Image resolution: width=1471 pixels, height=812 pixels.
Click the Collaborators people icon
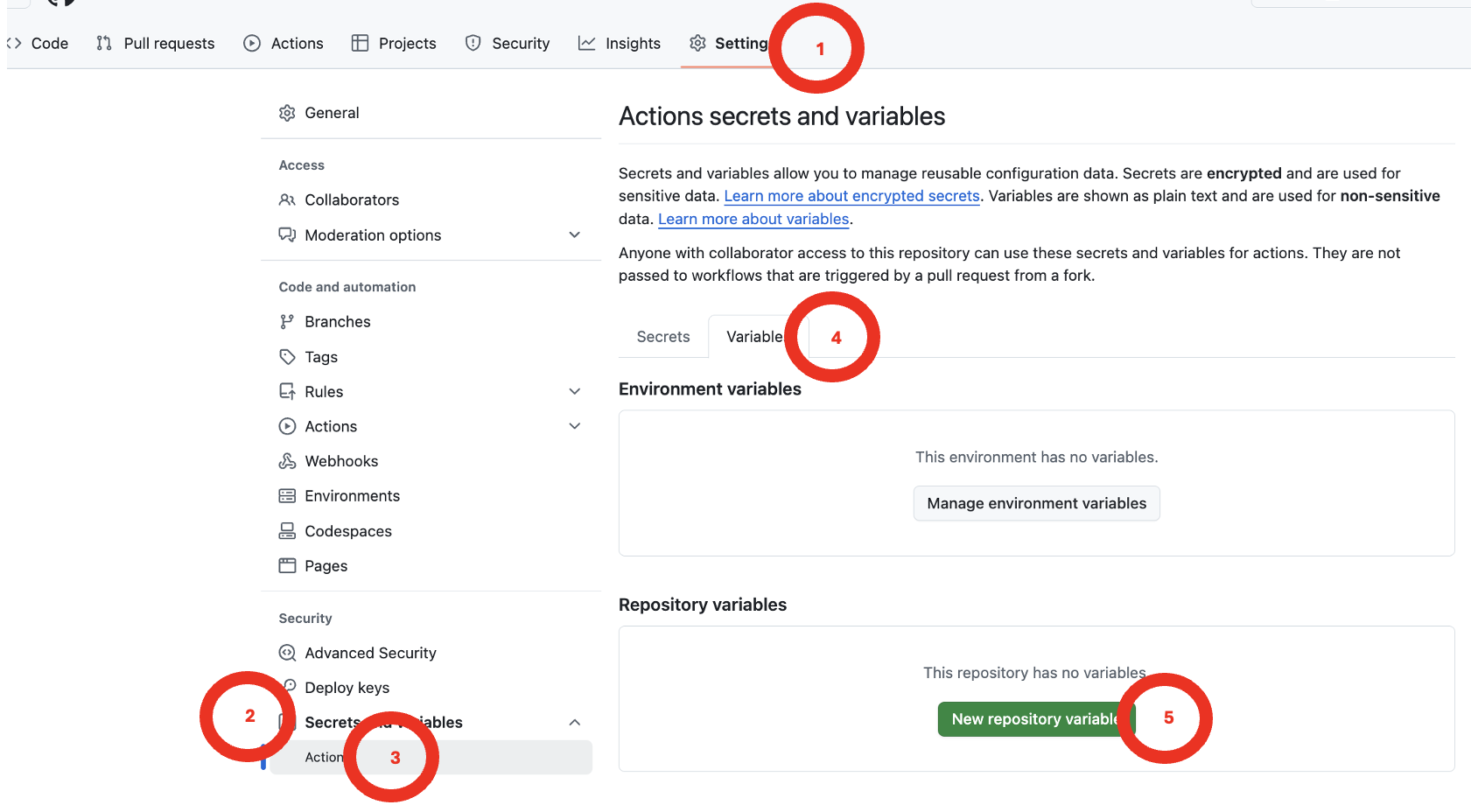point(287,200)
